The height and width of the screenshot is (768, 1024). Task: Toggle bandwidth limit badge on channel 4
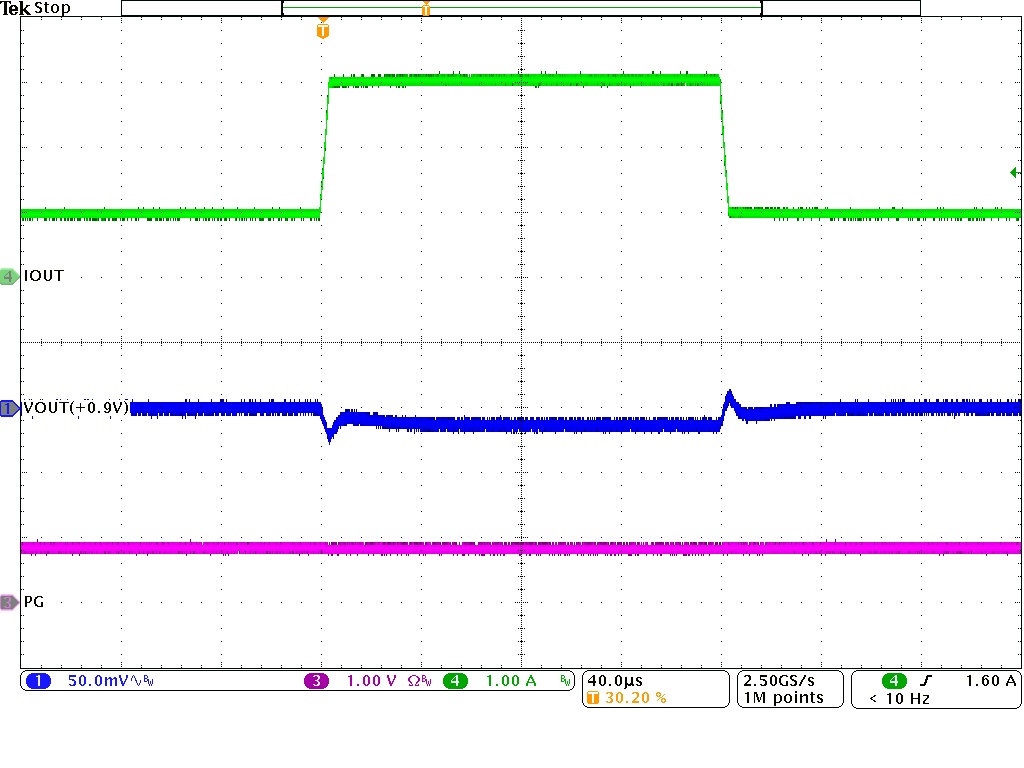pyautogui.click(x=566, y=679)
